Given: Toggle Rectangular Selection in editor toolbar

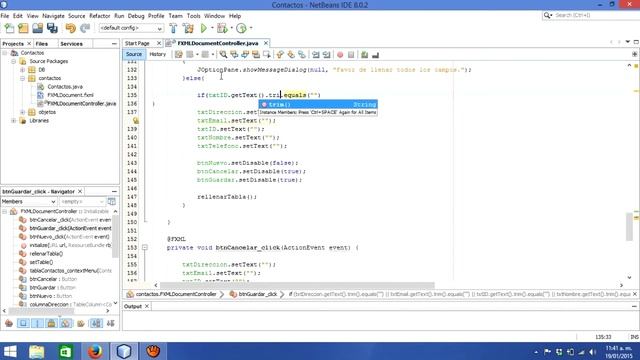Looking at the screenshot, I should click(x=267, y=54).
